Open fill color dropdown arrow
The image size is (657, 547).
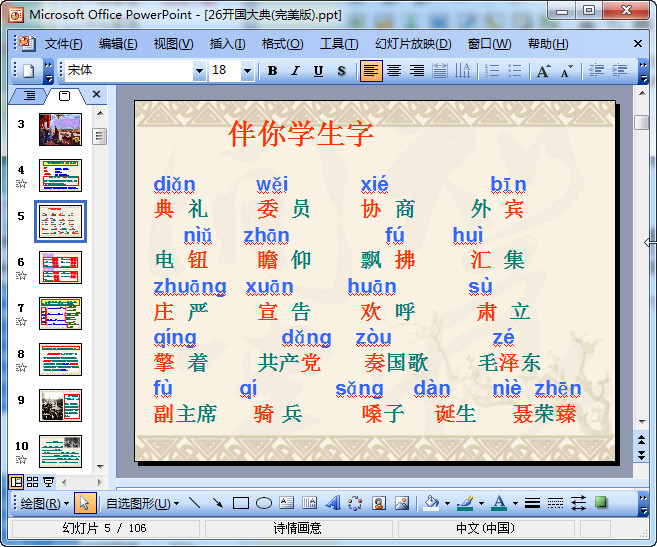(447, 503)
